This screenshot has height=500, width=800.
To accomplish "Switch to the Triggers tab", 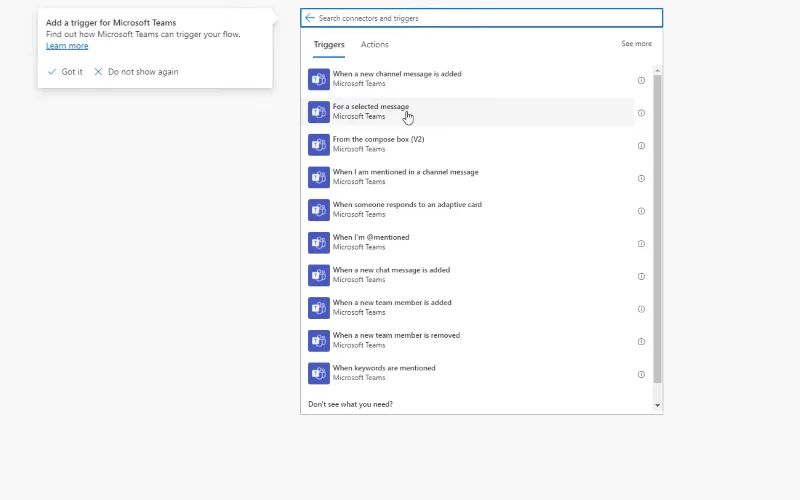I will tap(329, 44).
